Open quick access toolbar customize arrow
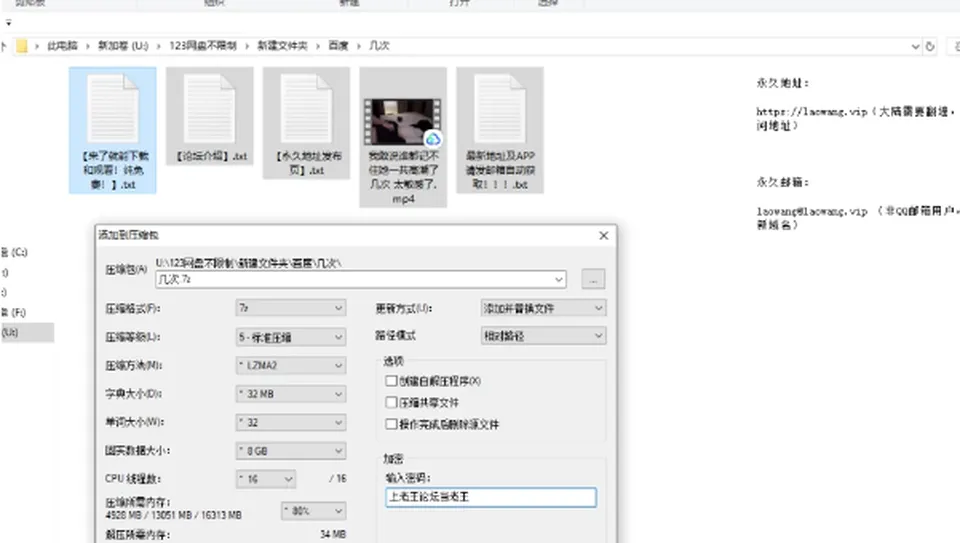The width and height of the screenshot is (960, 543). (x=8, y=23)
